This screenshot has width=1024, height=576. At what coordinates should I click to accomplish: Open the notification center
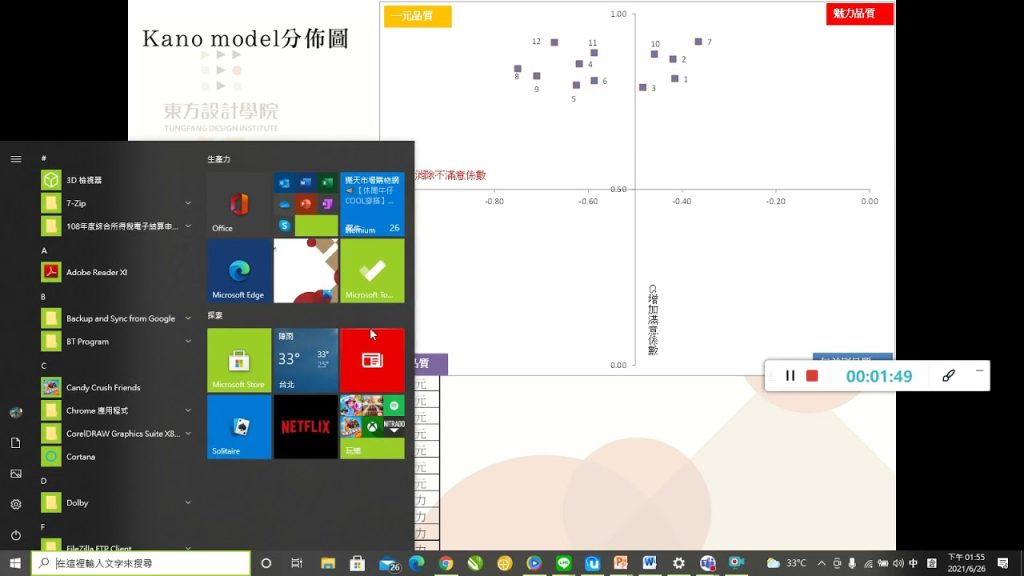click(x=1003, y=563)
